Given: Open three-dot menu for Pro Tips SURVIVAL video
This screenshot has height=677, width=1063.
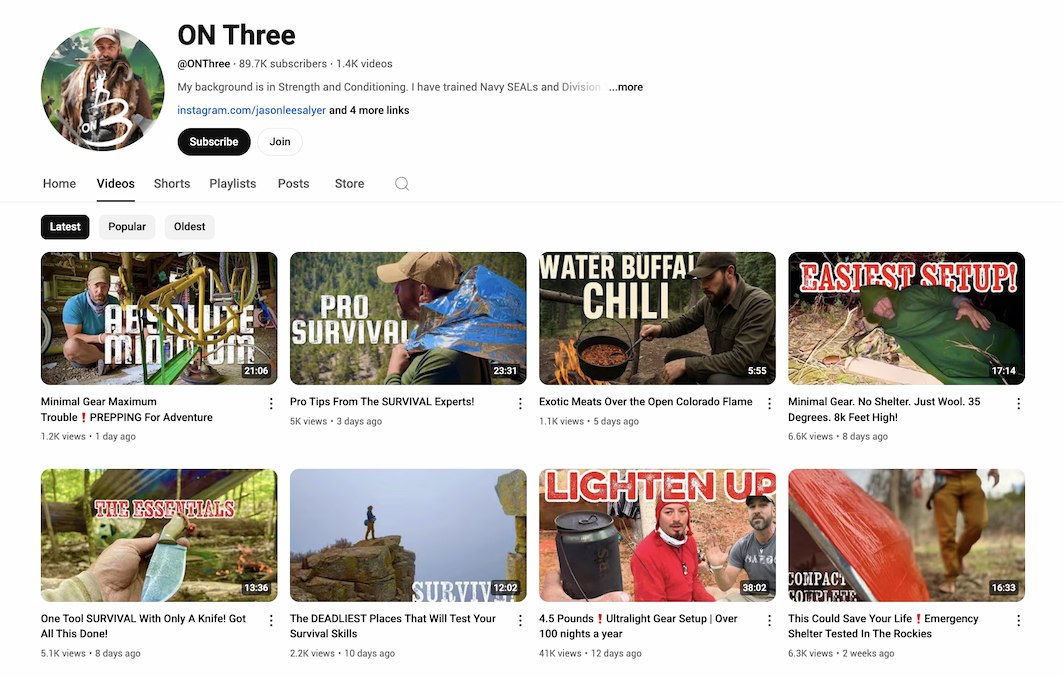Looking at the screenshot, I should pos(520,404).
